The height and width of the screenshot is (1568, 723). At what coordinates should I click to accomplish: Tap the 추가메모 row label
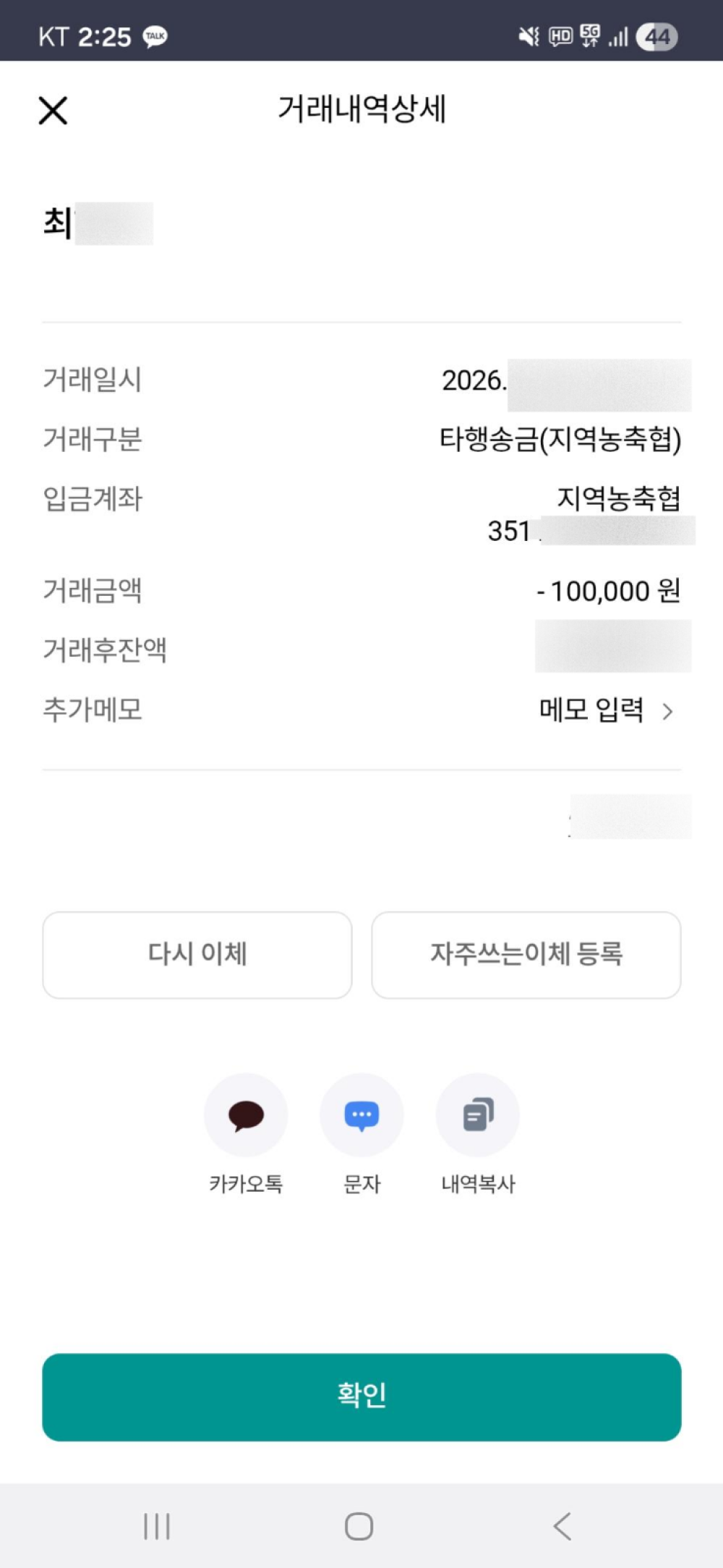click(93, 710)
